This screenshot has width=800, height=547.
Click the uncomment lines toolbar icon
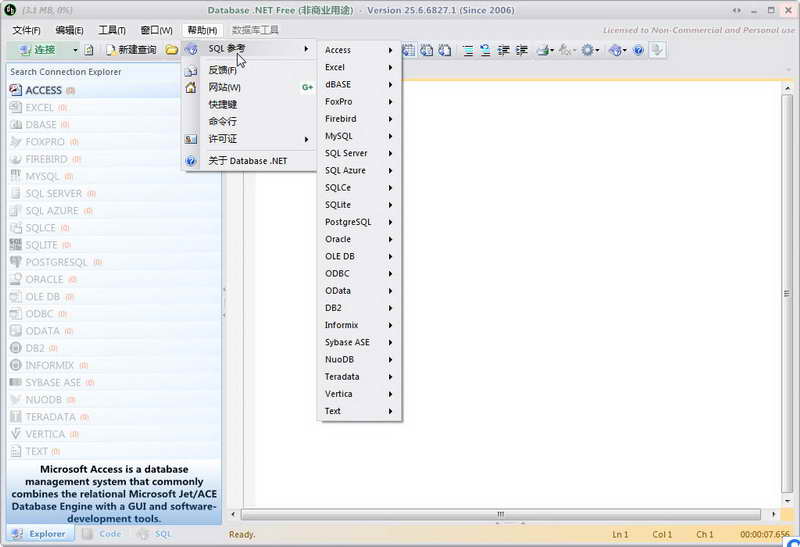pos(485,50)
